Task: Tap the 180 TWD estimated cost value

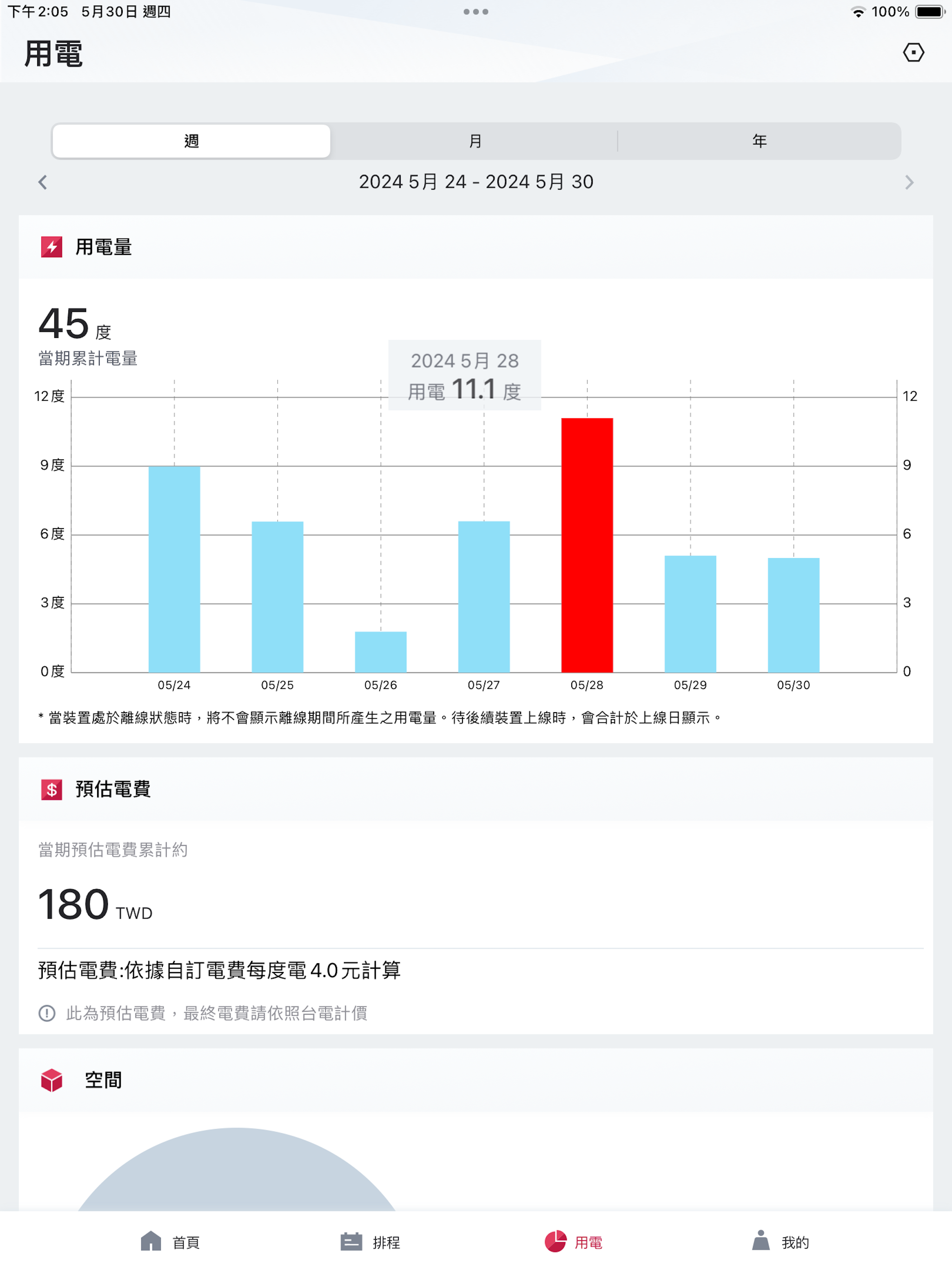Action: click(95, 906)
